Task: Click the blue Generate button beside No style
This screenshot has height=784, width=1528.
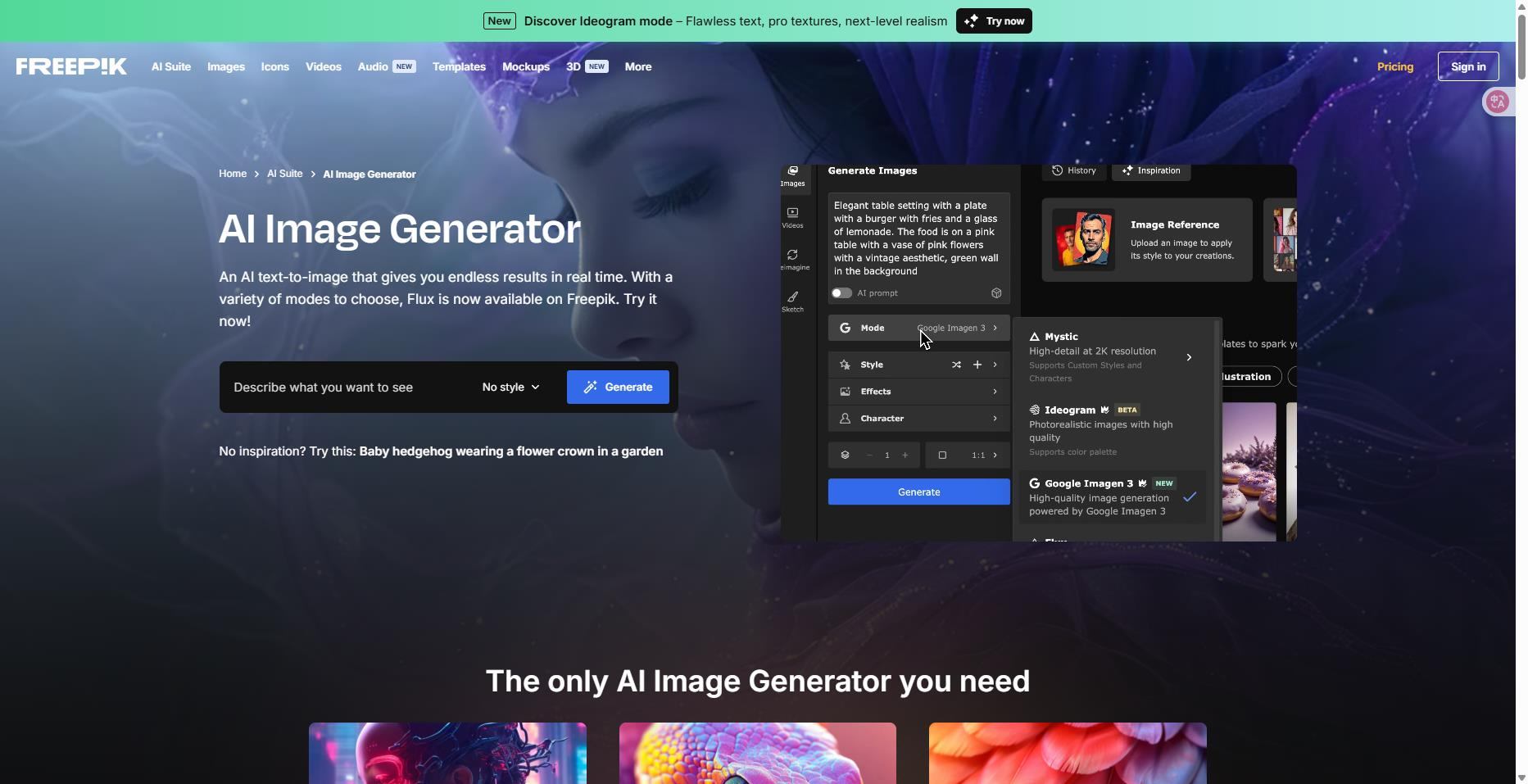Action: [x=618, y=387]
